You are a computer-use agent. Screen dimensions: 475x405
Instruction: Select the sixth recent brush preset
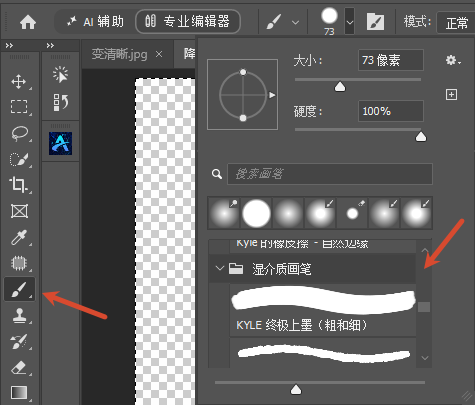coord(384,213)
